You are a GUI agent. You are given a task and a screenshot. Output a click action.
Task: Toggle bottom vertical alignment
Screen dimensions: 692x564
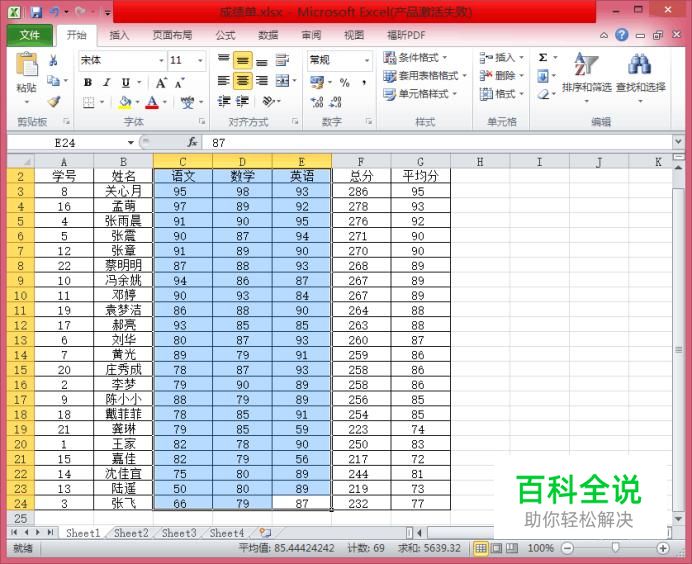[x=262, y=61]
